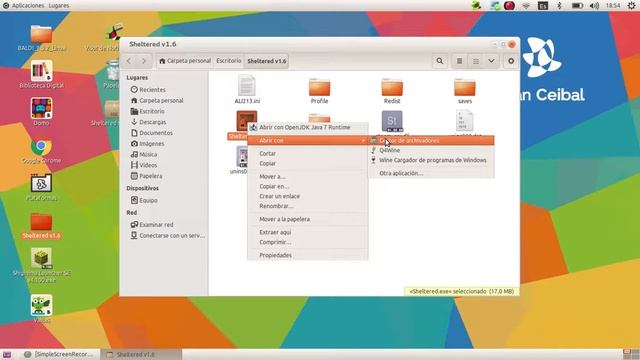Open Documentos in the sidebar

point(156,133)
